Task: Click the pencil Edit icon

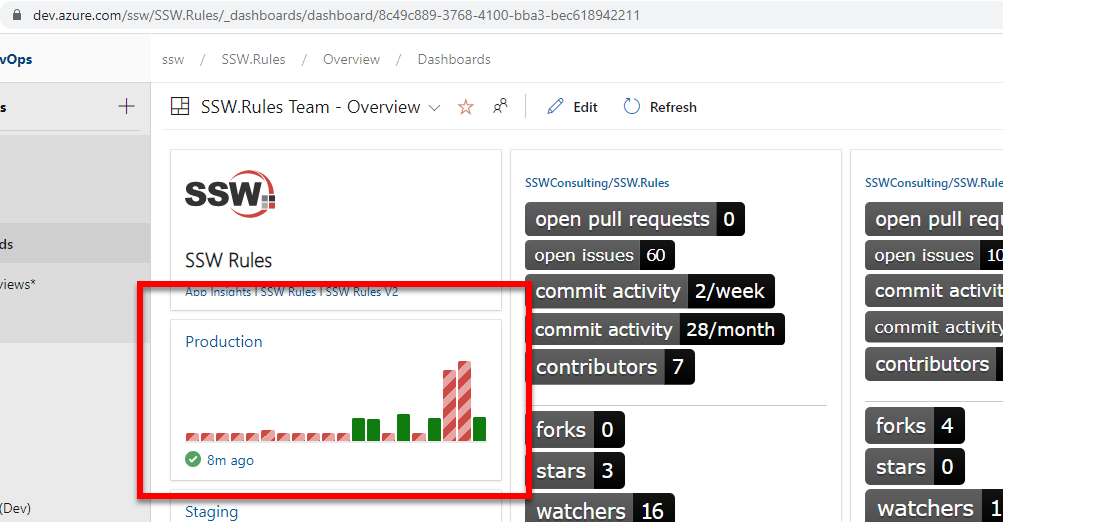Action: pyautogui.click(x=556, y=107)
